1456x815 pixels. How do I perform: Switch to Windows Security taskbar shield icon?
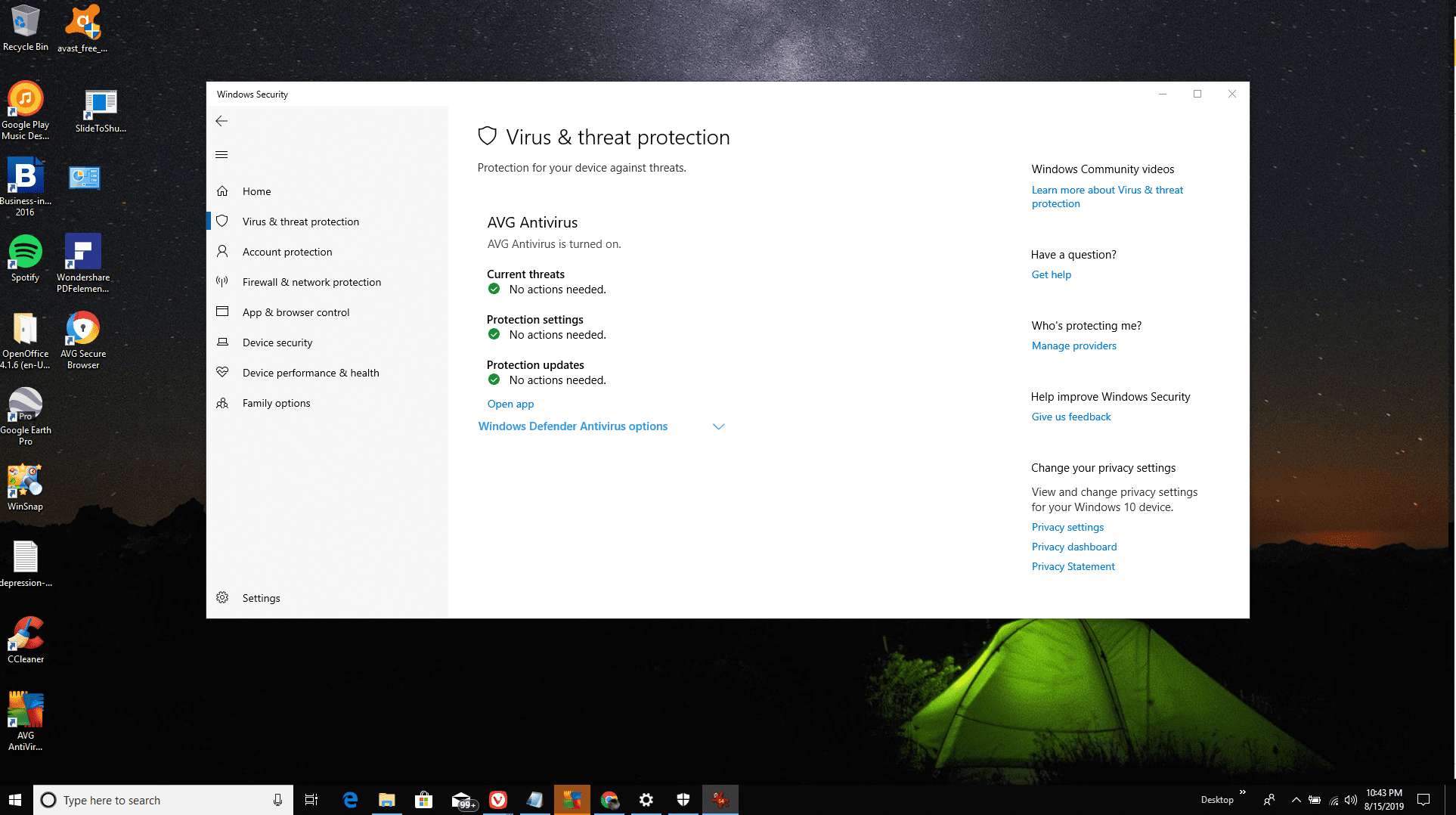click(683, 800)
